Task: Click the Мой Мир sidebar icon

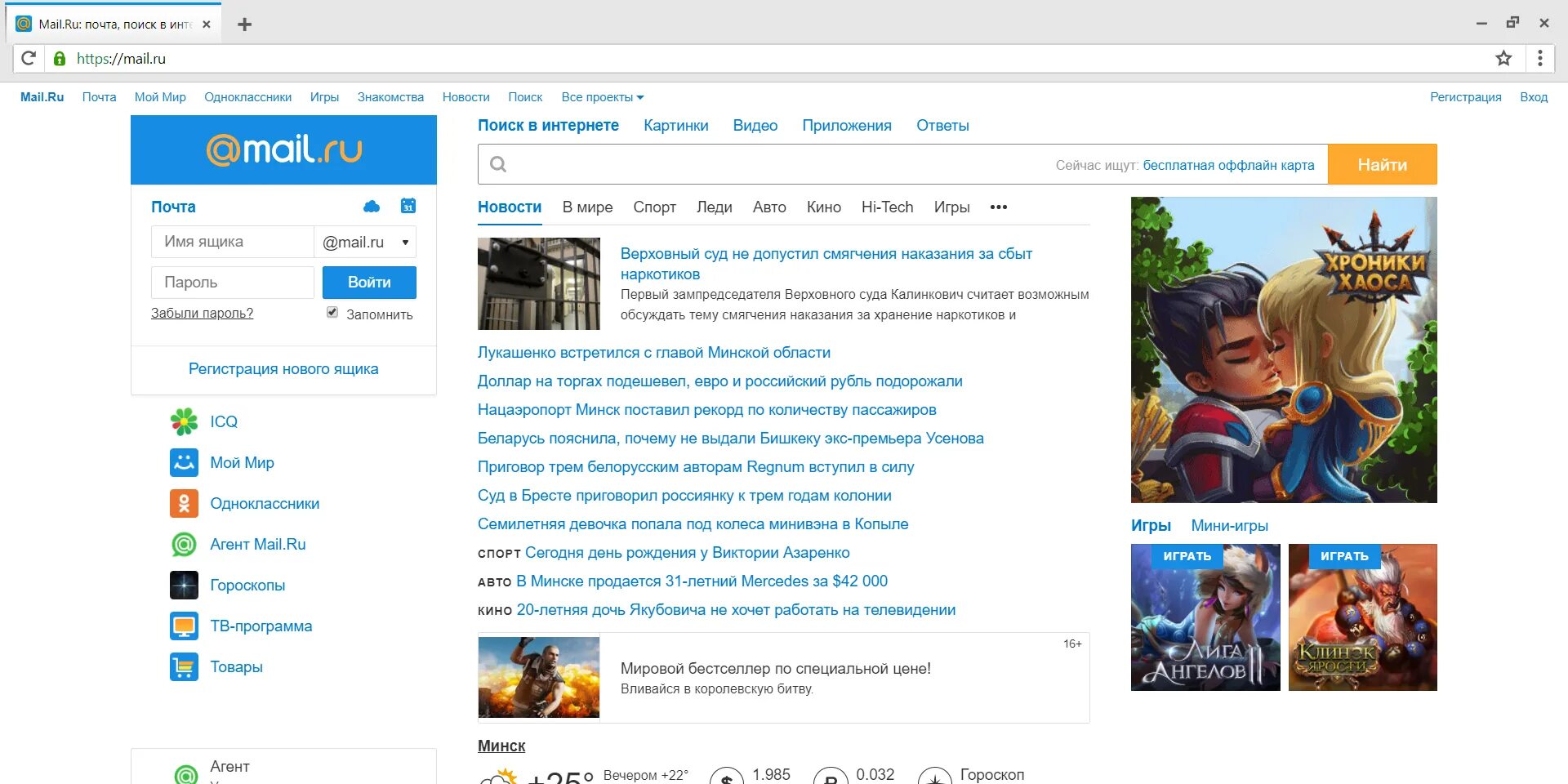Action: point(184,462)
